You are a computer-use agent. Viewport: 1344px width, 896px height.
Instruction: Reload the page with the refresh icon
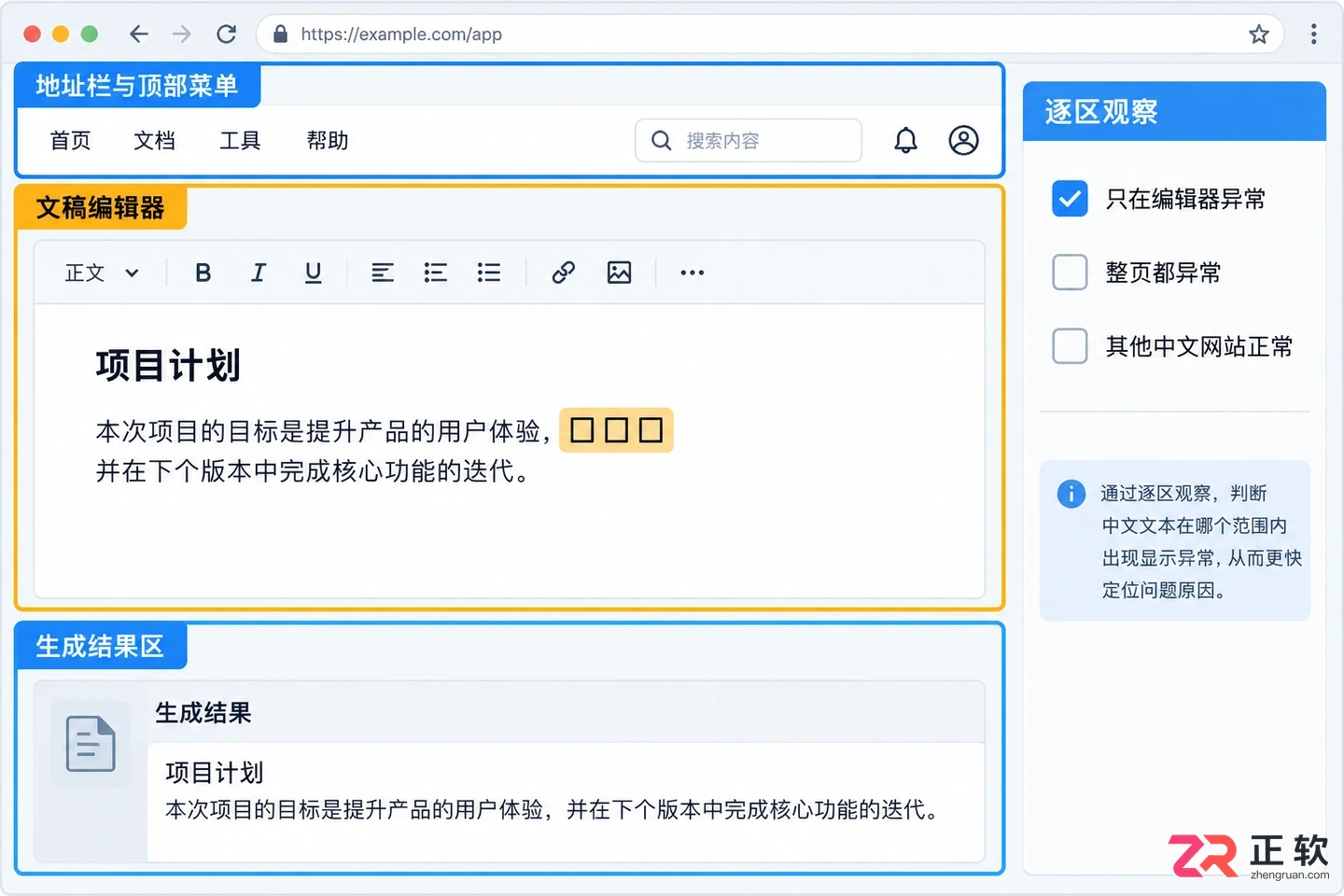[x=226, y=35]
